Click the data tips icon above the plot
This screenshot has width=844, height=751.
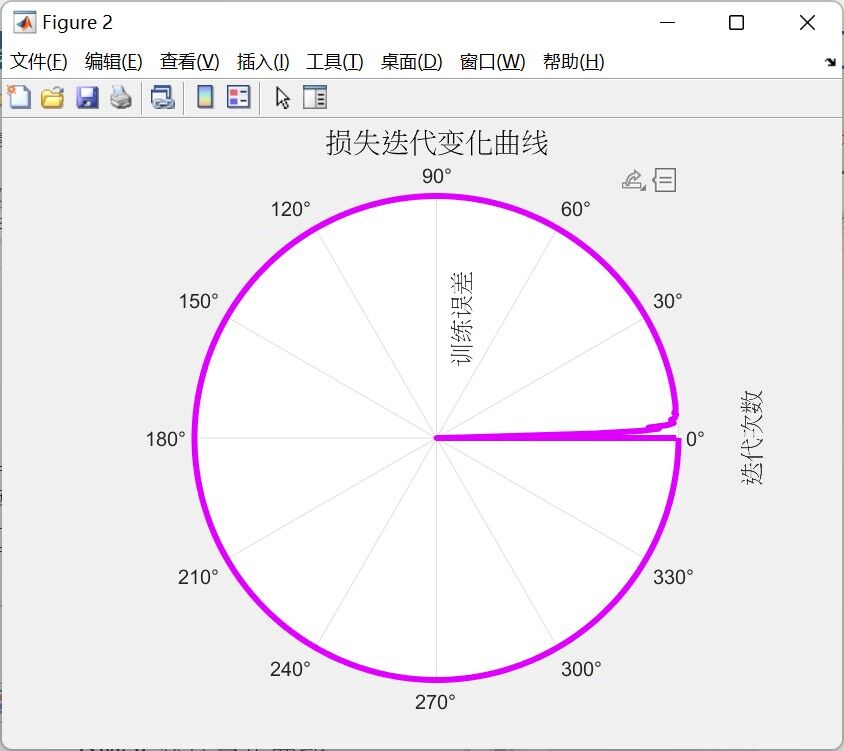[x=665, y=180]
